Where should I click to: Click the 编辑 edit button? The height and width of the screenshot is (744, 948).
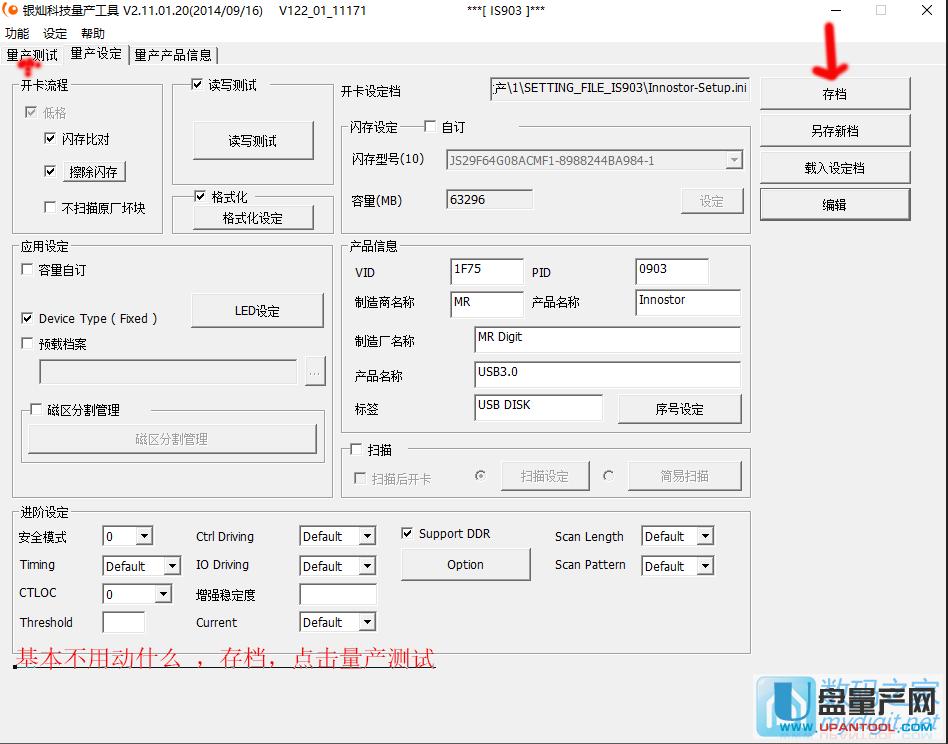[834, 203]
